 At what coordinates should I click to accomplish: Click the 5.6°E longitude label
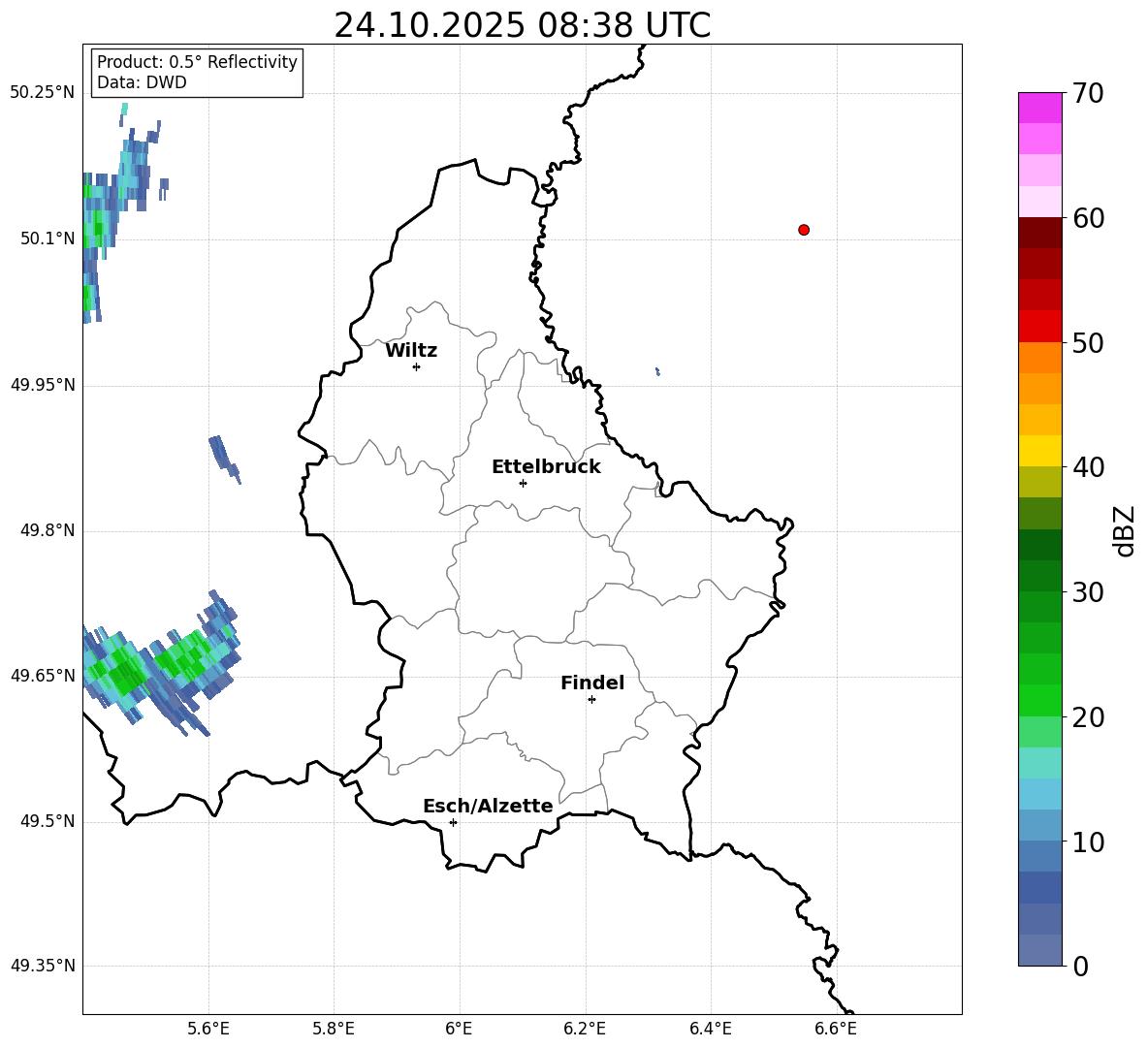click(x=208, y=1029)
